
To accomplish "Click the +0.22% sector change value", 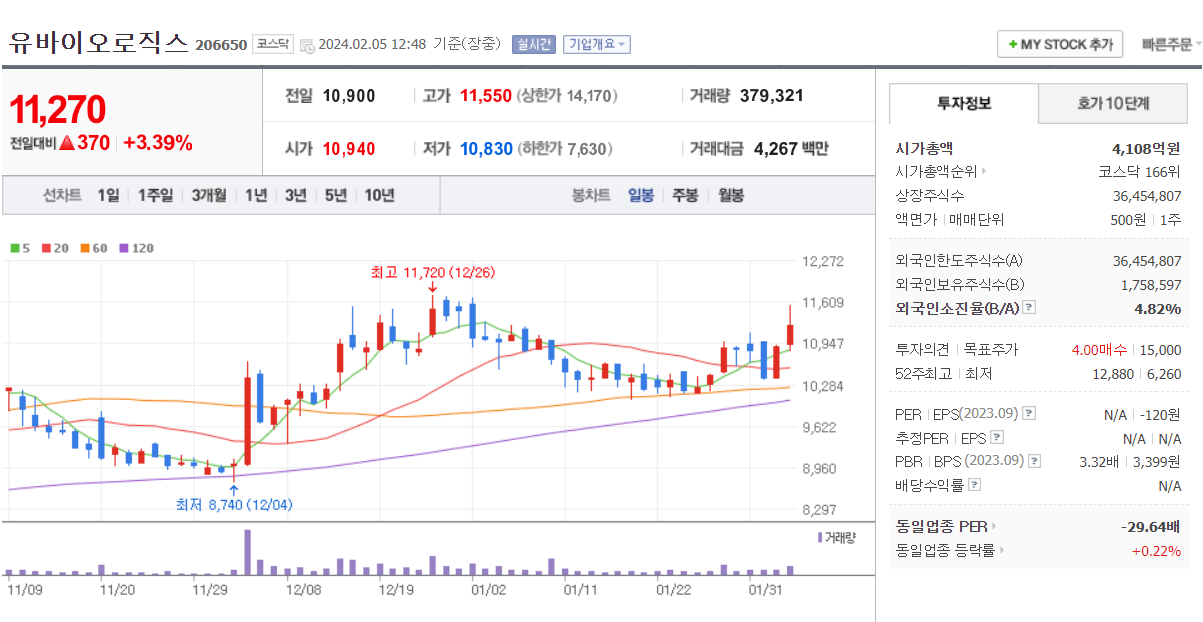I will [x=1156, y=550].
